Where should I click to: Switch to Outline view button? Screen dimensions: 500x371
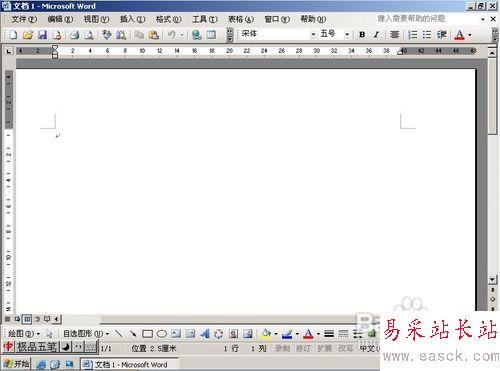pyautogui.click(x=37, y=319)
